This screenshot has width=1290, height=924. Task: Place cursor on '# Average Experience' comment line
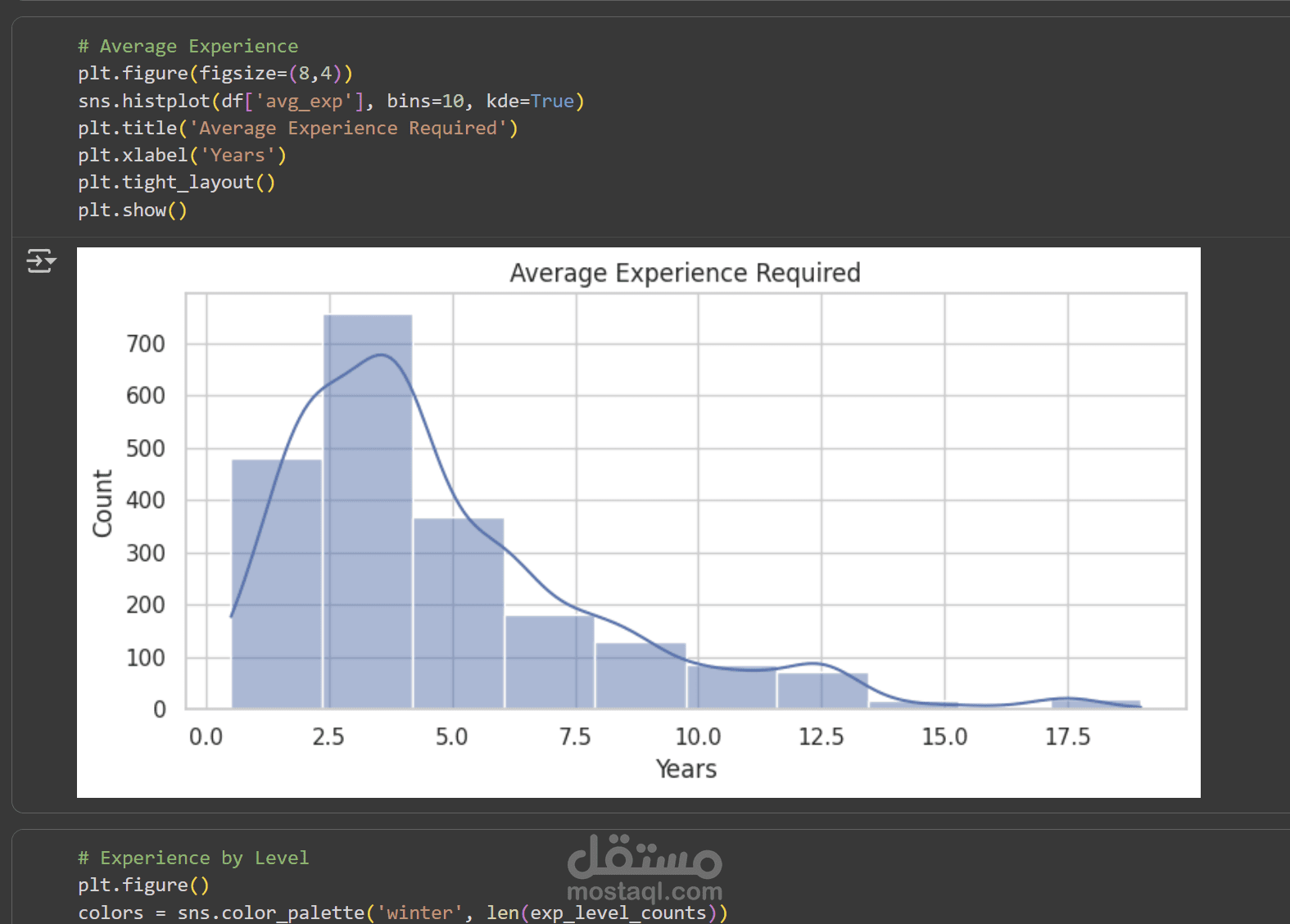click(188, 47)
